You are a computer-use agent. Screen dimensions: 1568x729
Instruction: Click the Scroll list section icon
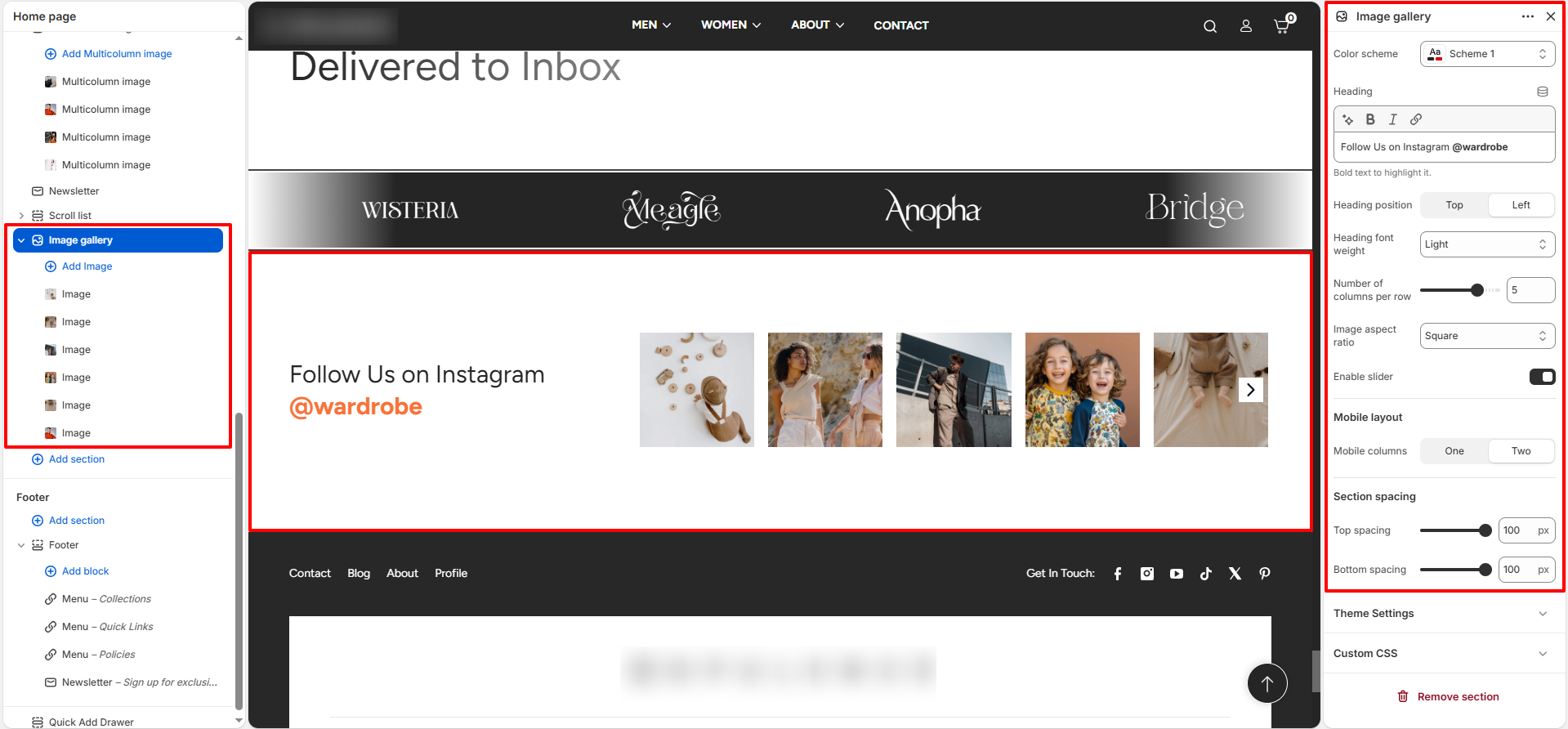(38, 216)
